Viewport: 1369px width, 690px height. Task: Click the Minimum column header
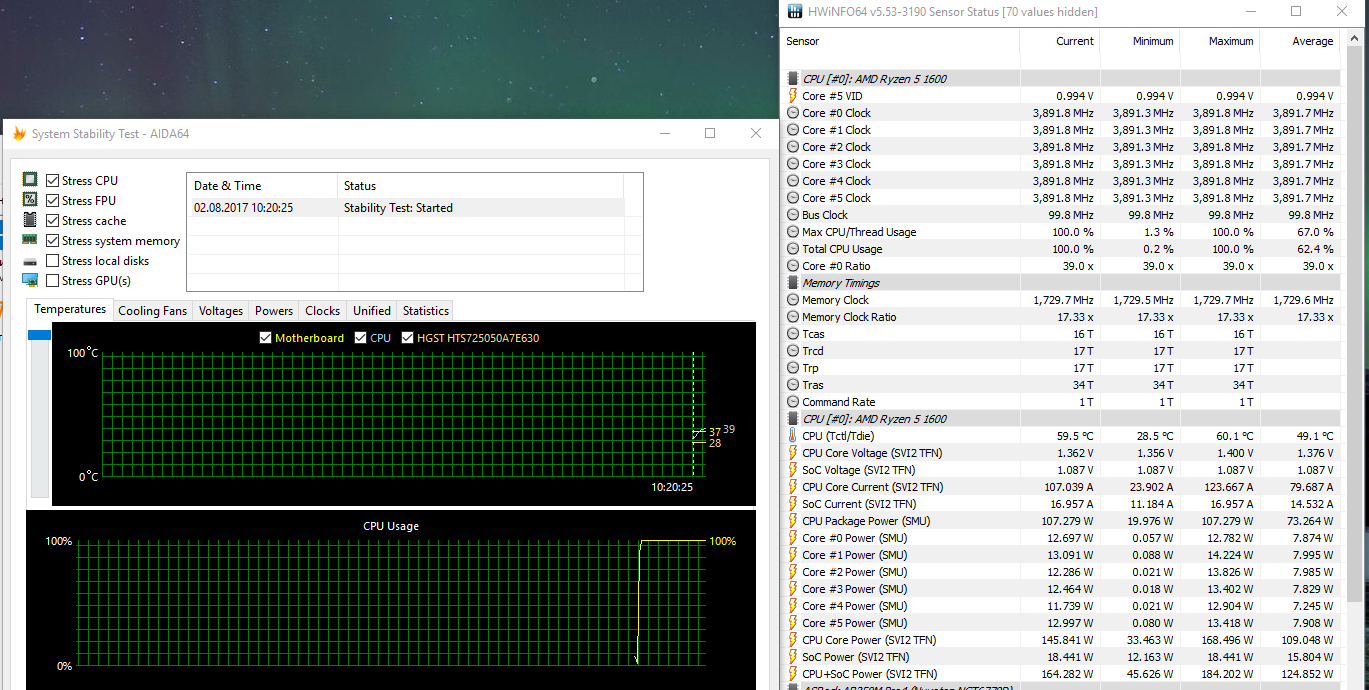[1139, 41]
